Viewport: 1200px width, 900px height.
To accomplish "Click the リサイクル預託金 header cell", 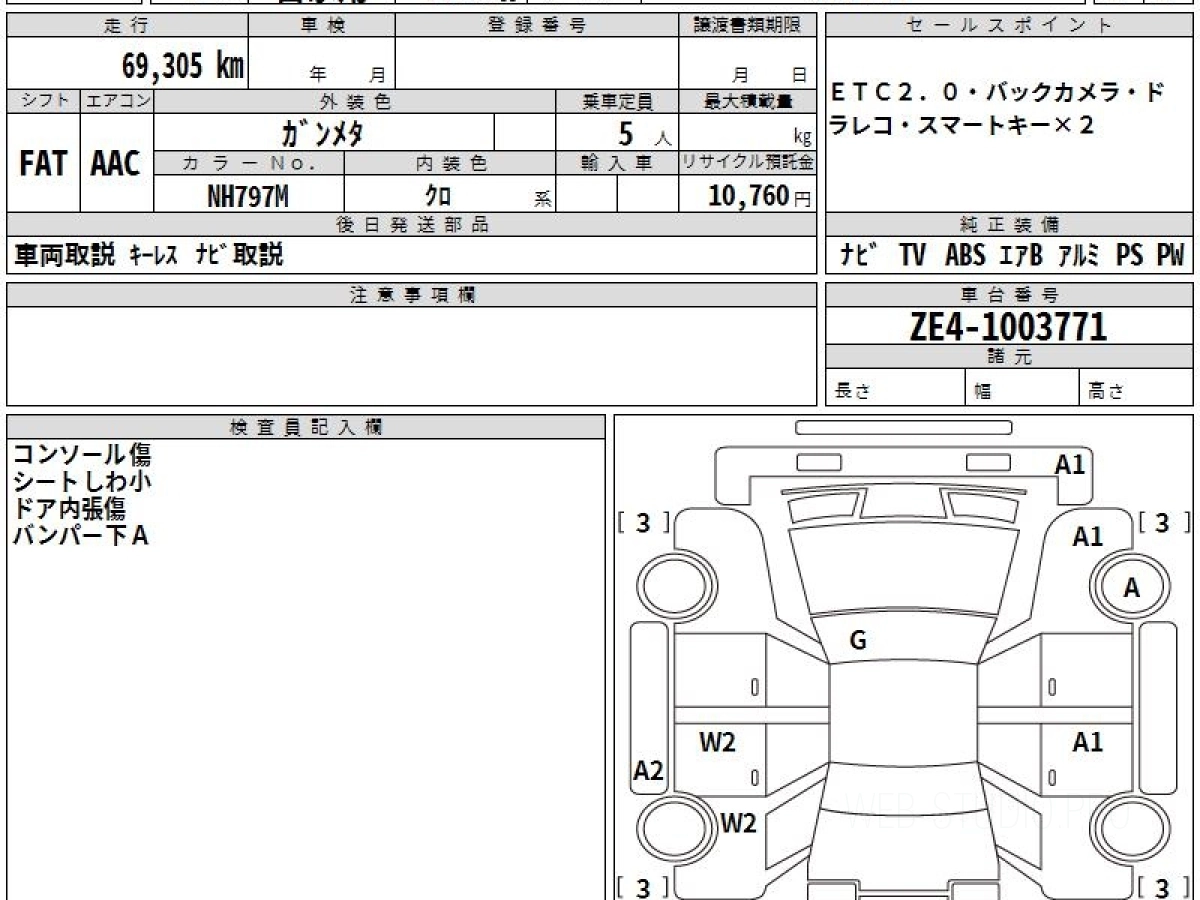I will 747,163.
